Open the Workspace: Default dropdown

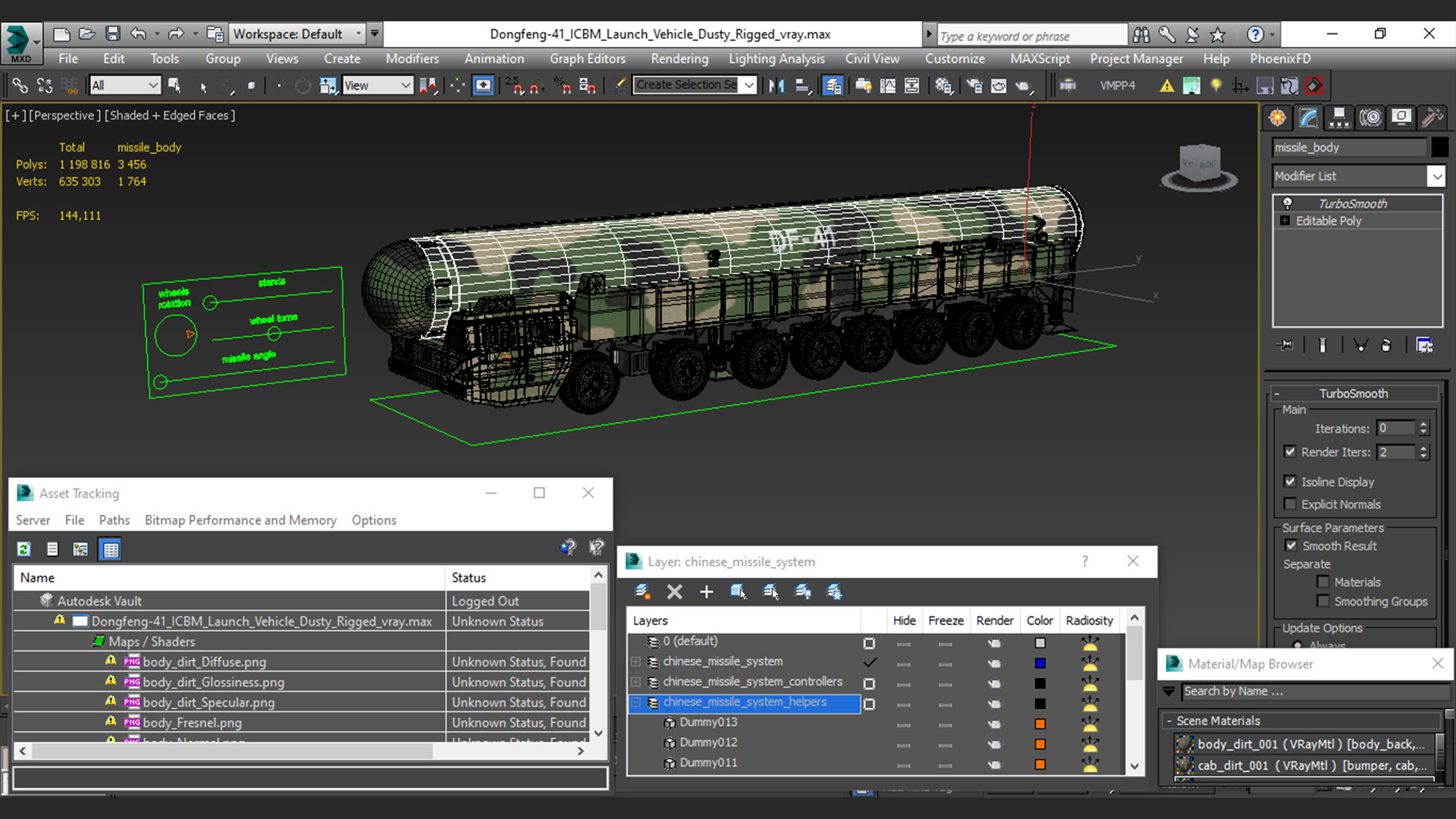click(x=296, y=34)
